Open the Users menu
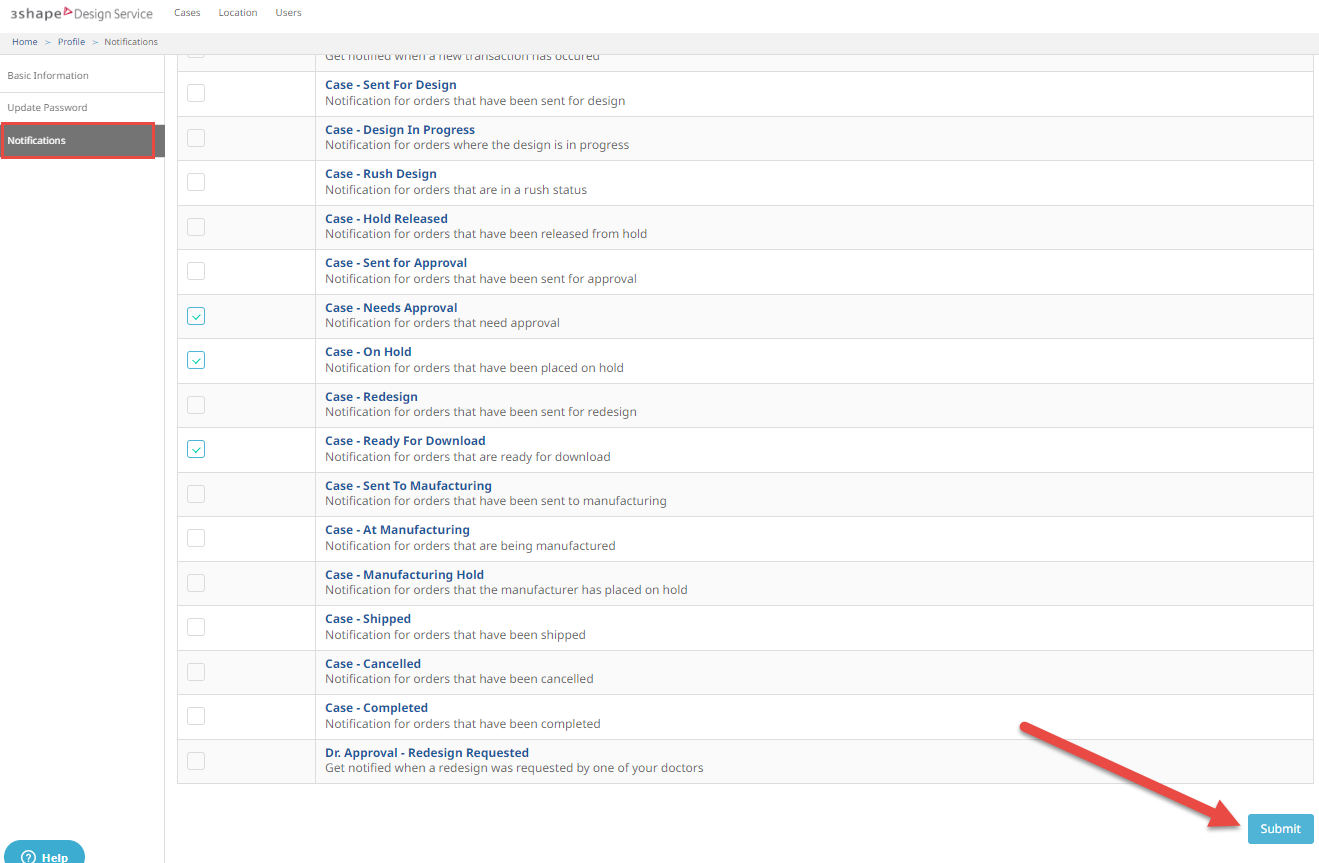 [x=288, y=12]
